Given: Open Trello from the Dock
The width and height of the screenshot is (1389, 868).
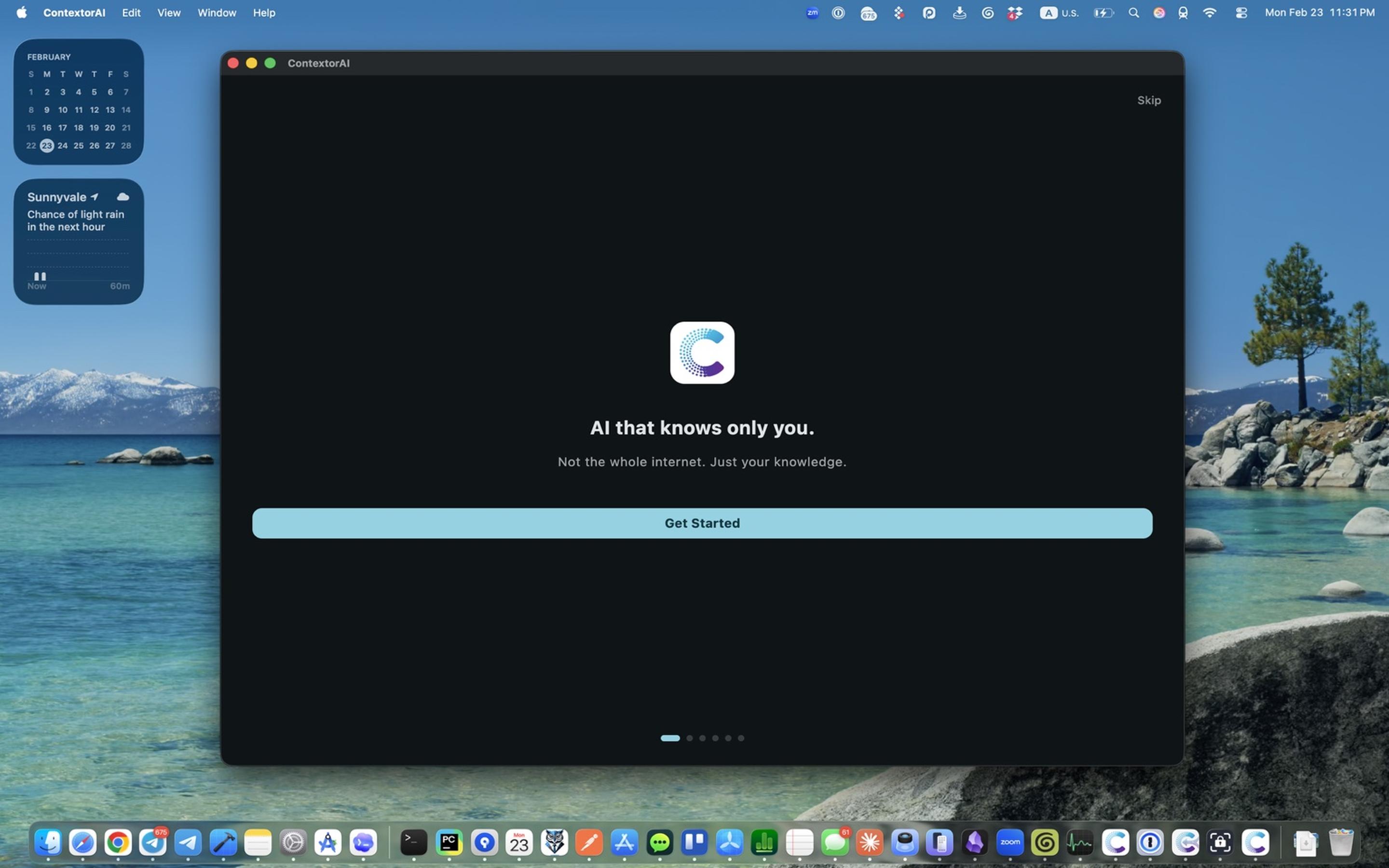Looking at the screenshot, I should pyautogui.click(x=695, y=841).
